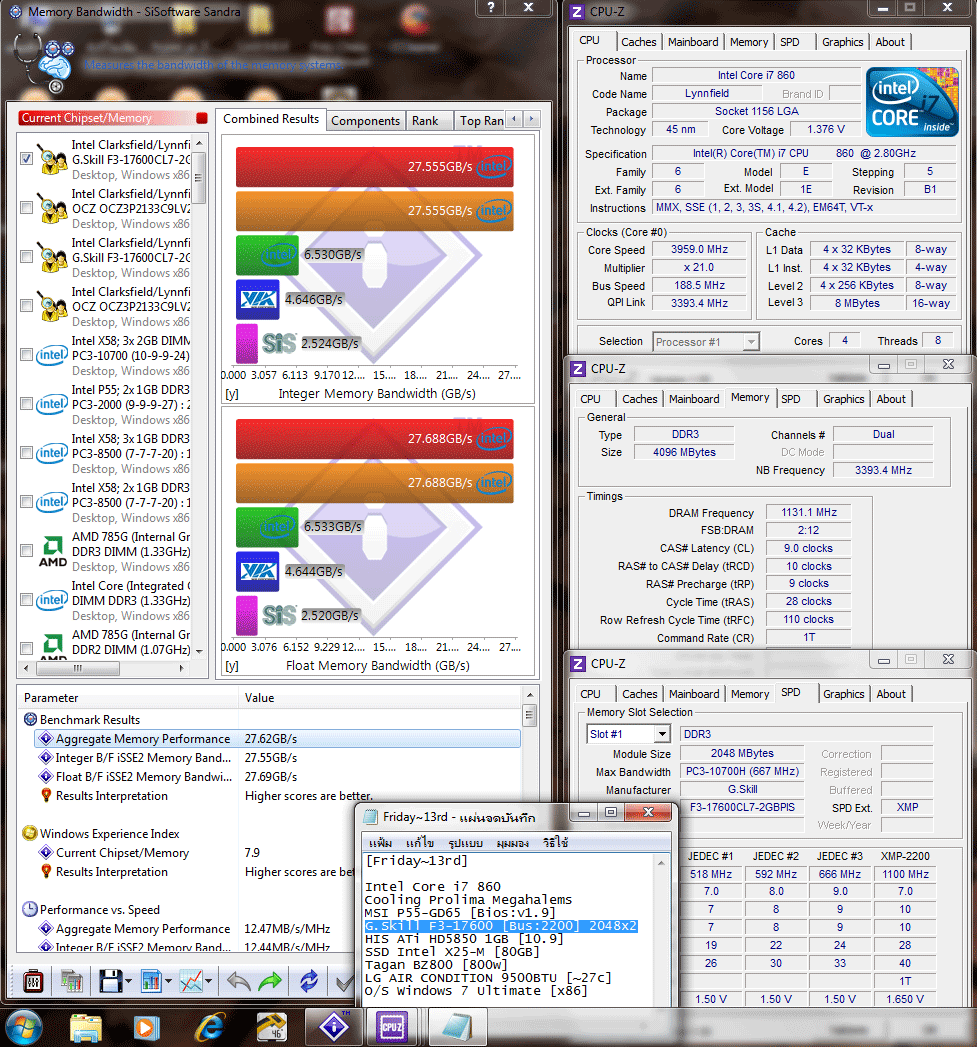Click the Intel Core i7 inside logo
Image resolution: width=977 pixels, height=1047 pixels.
click(912, 102)
